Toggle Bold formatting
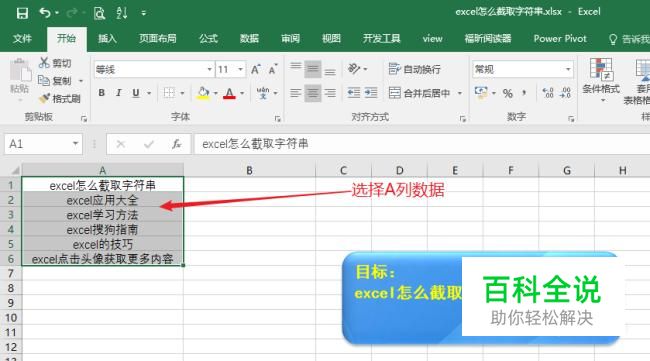Image resolution: width=650 pixels, height=361 pixels. (x=102, y=93)
